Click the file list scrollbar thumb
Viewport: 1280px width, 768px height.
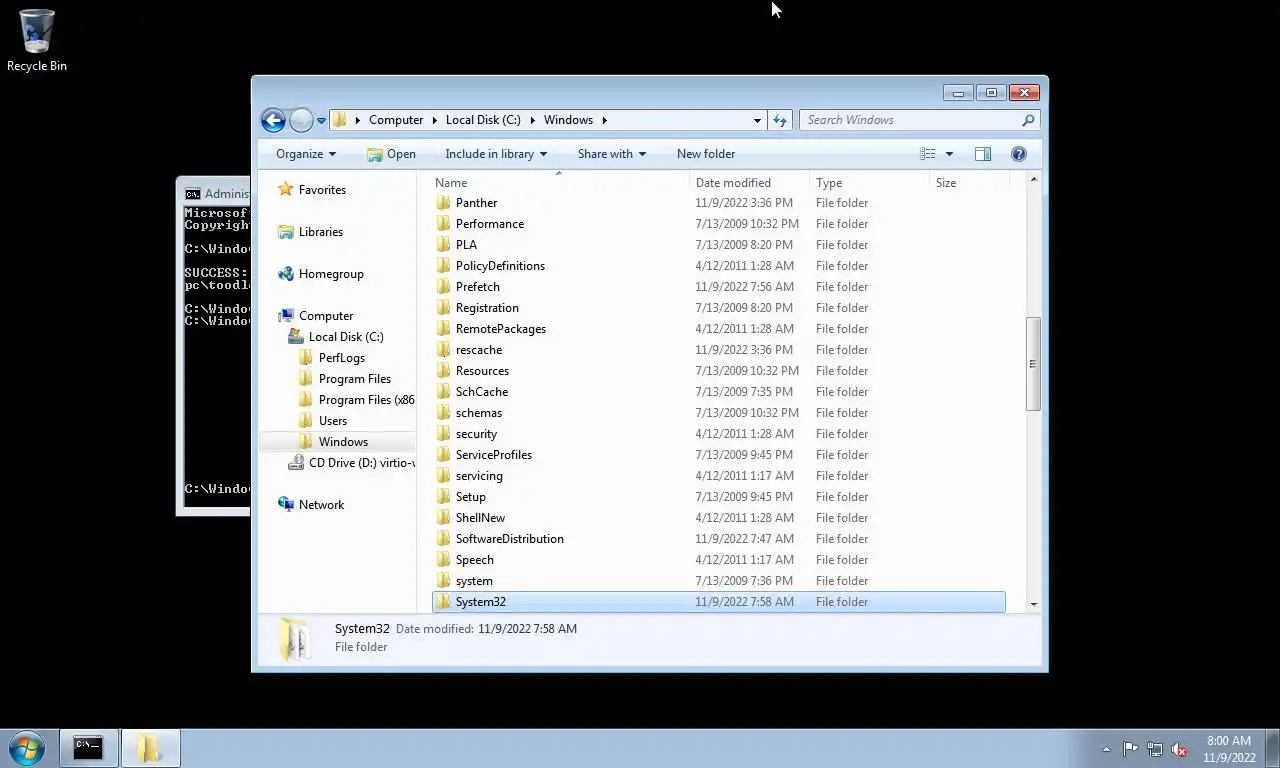(x=1033, y=364)
